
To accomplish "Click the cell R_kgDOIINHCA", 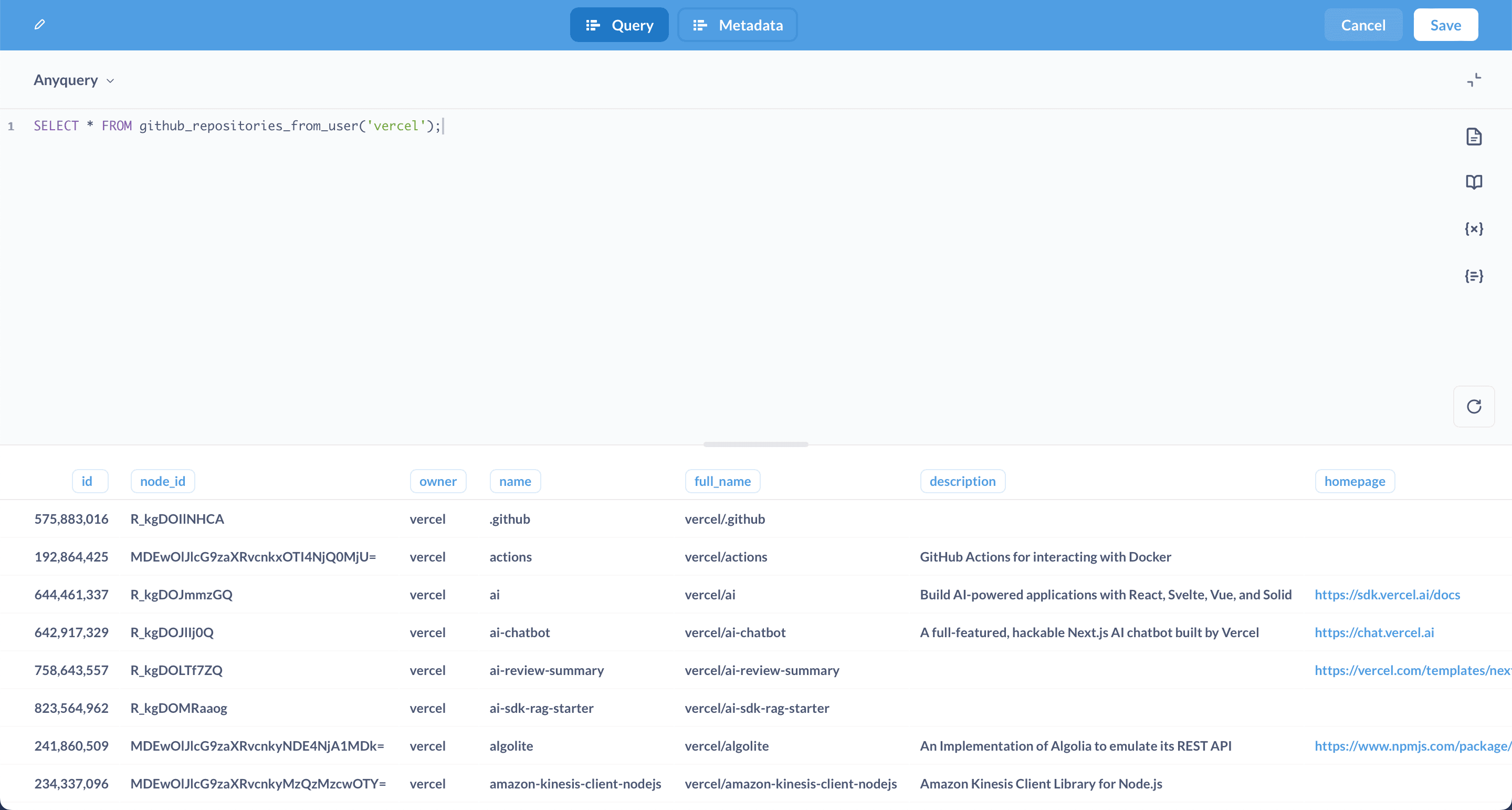I will (177, 518).
